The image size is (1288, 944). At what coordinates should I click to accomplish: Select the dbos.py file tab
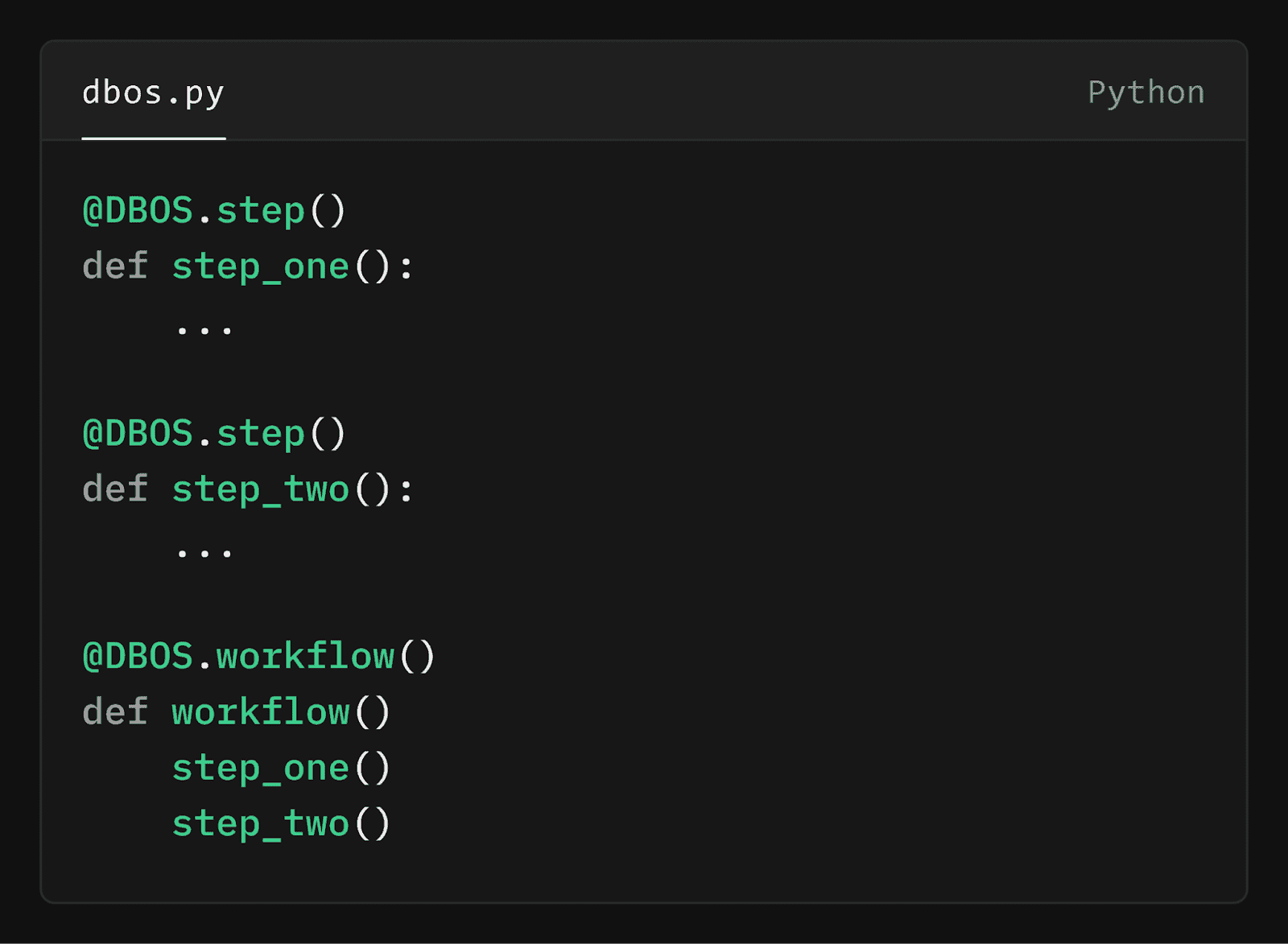click(153, 93)
